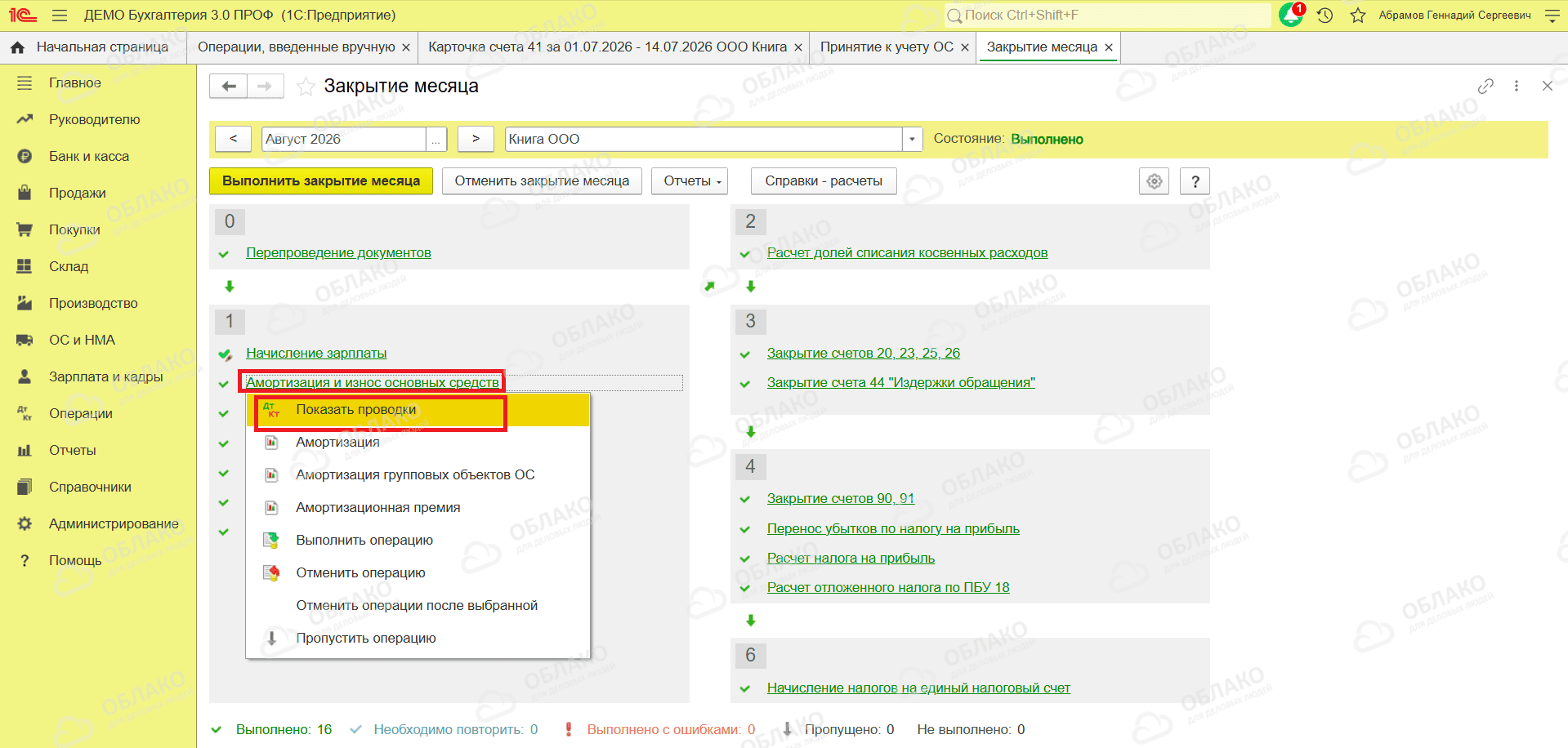Choose Амортизация групповых объектов ОС
1568x748 pixels.
(418, 475)
